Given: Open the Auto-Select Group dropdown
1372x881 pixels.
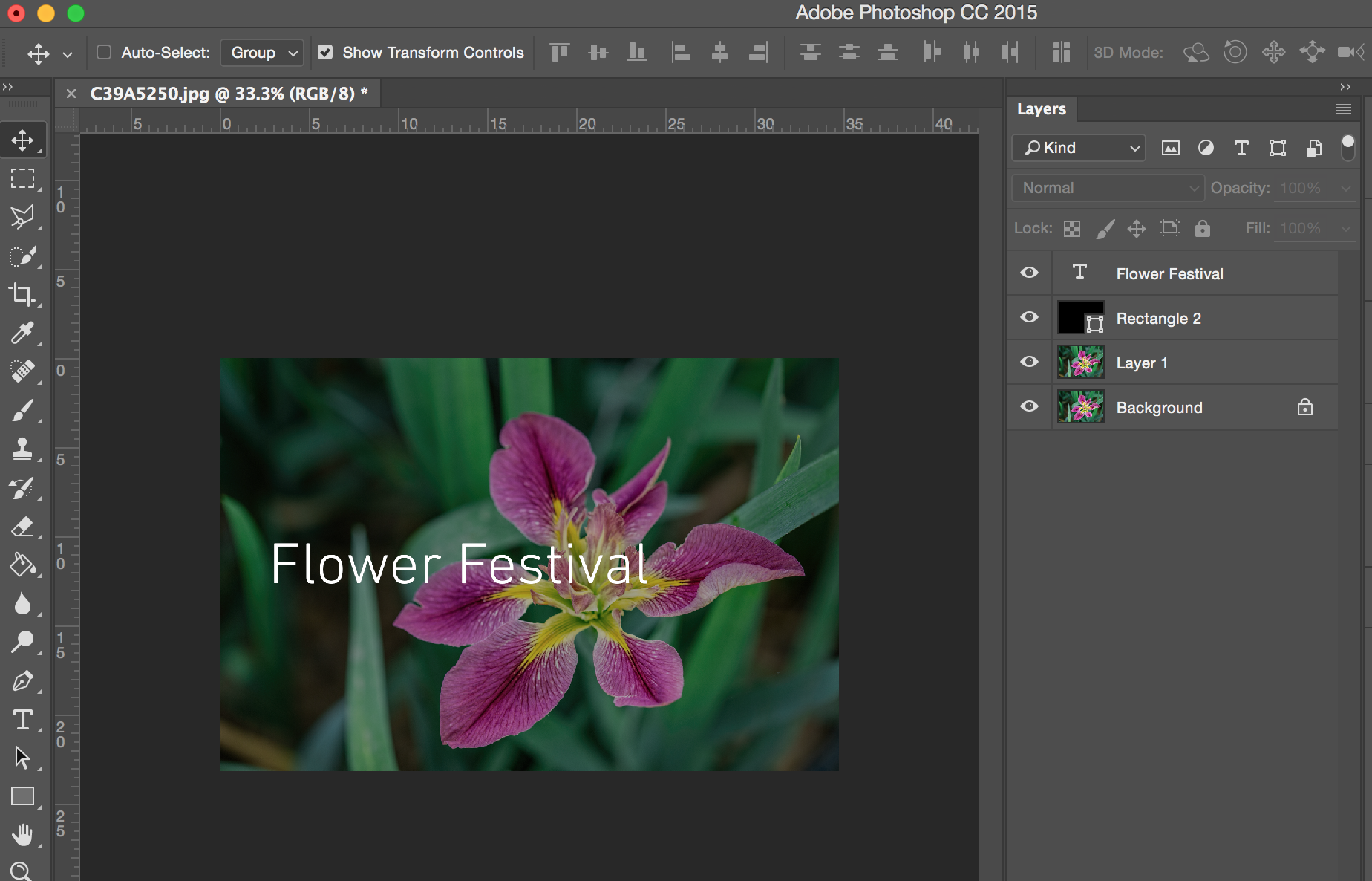Looking at the screenshot, I should pyautogui.click(x=262, y=53).
